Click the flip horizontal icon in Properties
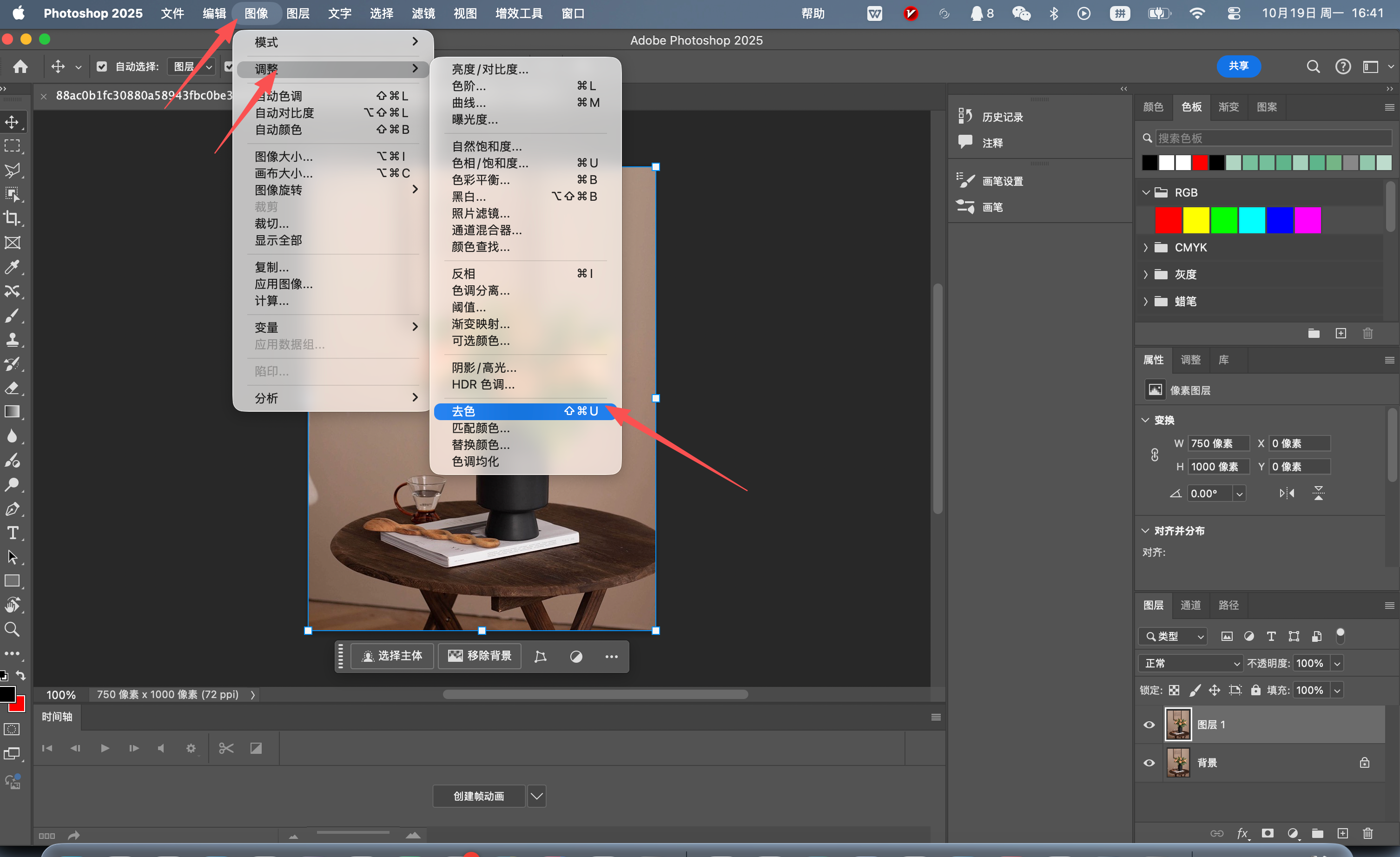 click(x=1287, y=493)
